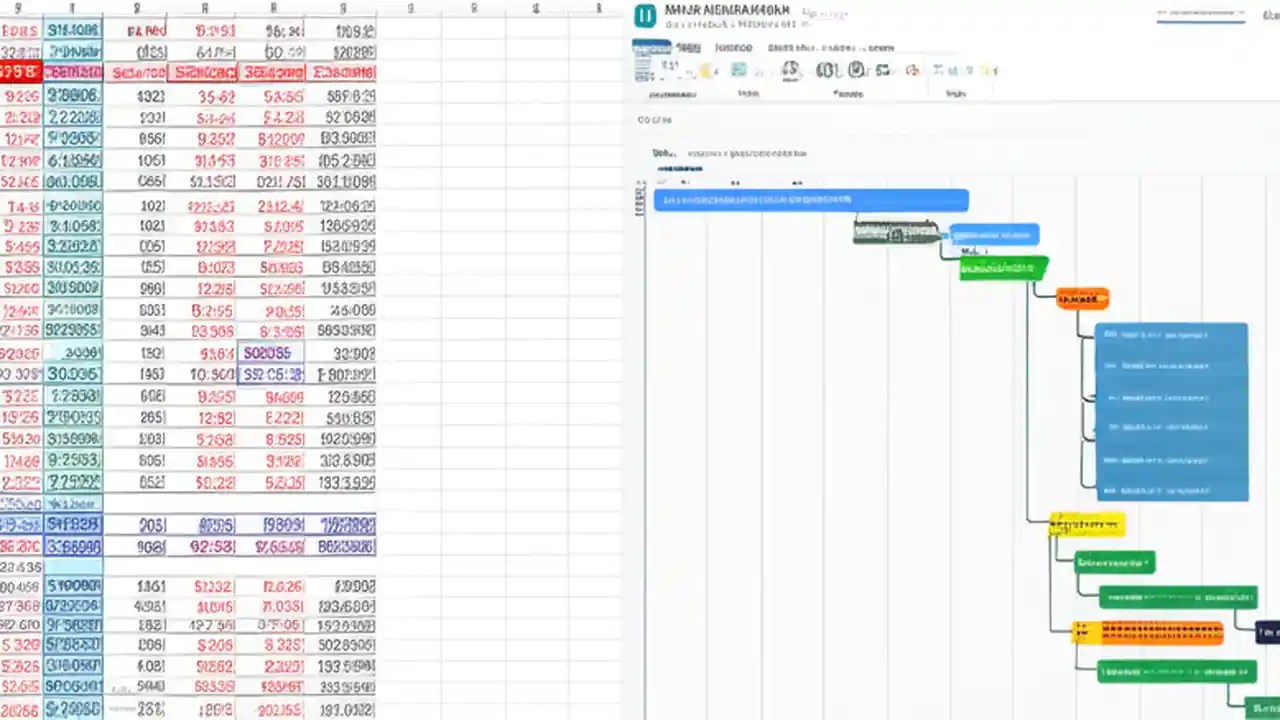Toggle the green task bar's milestone marker
The height and width of the screenshot is (720, 1280).
point(1044,268)
